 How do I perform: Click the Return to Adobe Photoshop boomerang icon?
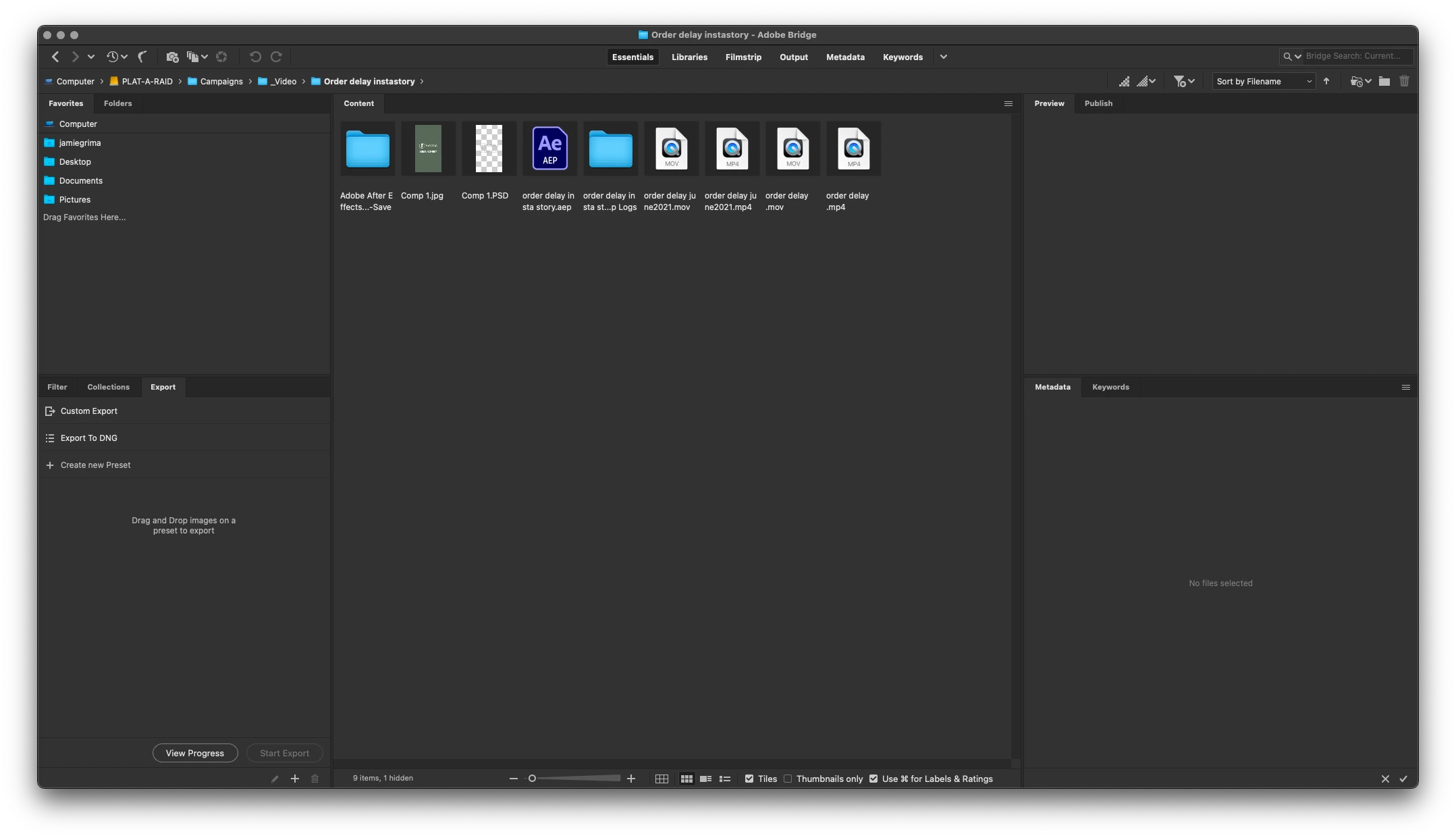[142, 57]
